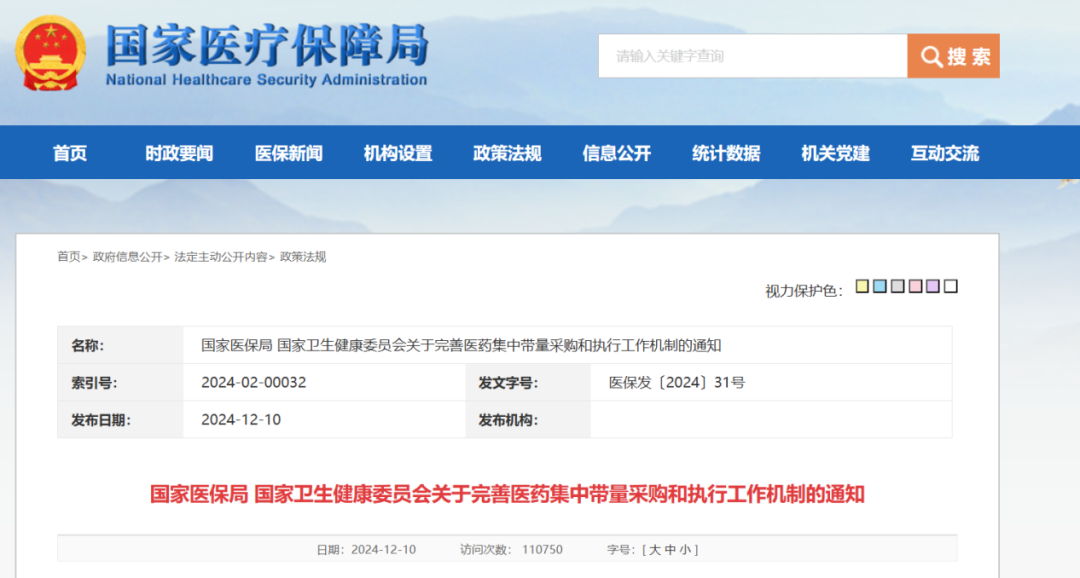Open the 统计数据 menu item
This screenshot has width=1080, height=578.
(726, 153)
